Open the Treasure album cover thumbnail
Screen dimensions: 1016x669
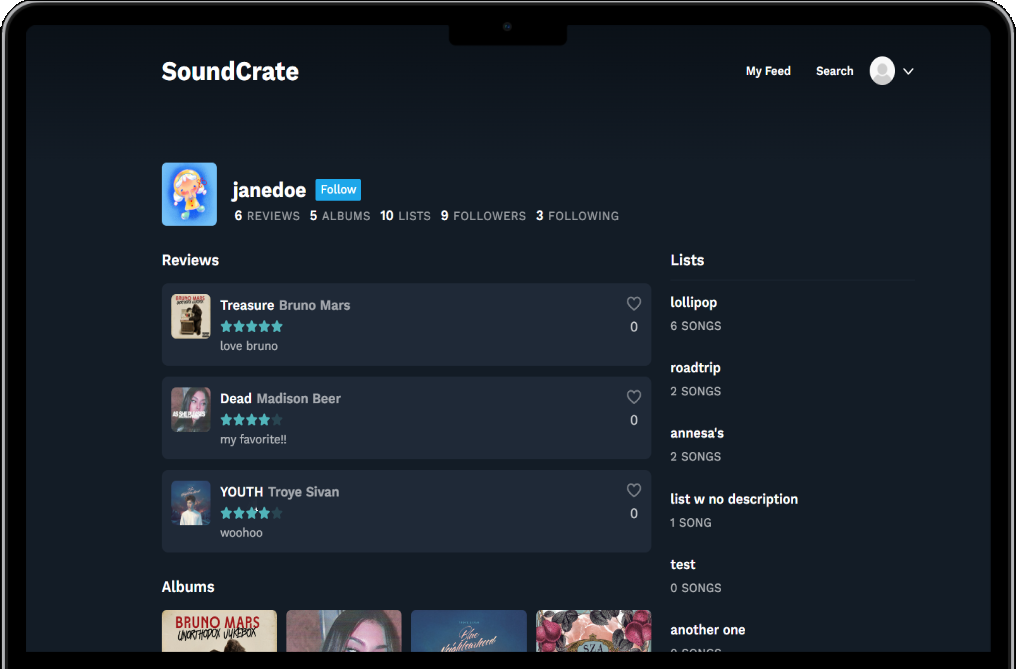(x=190, y=316)
